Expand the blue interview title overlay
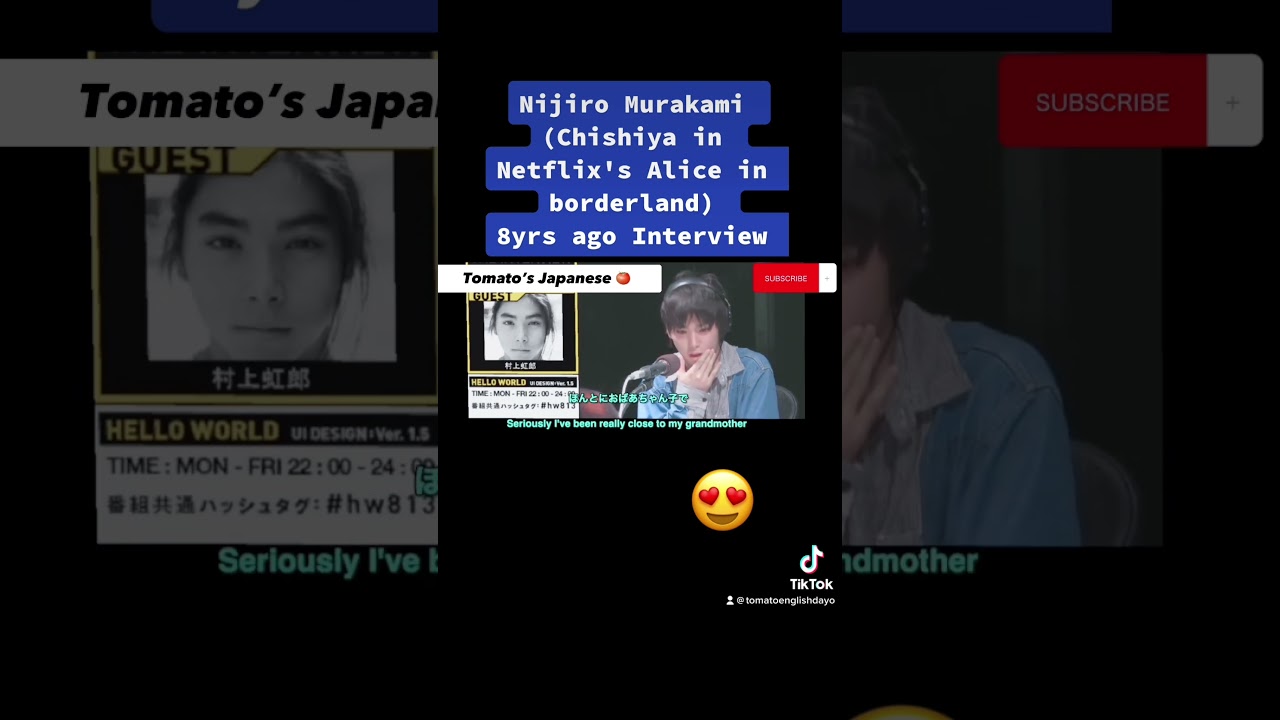Screen dimensions: 1280x720 pos(637,168)
